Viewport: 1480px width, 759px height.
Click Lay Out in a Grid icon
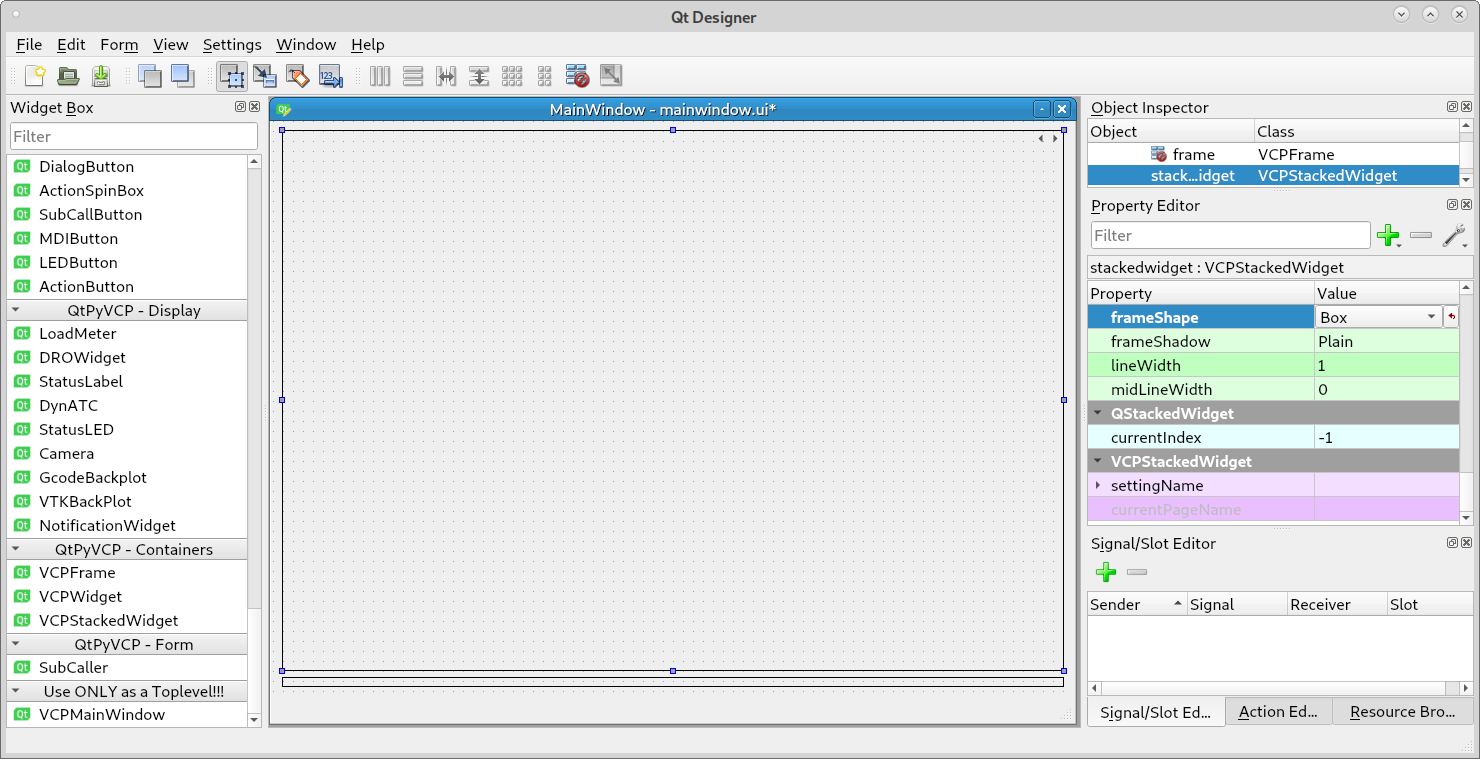click(x=512, y=75)
